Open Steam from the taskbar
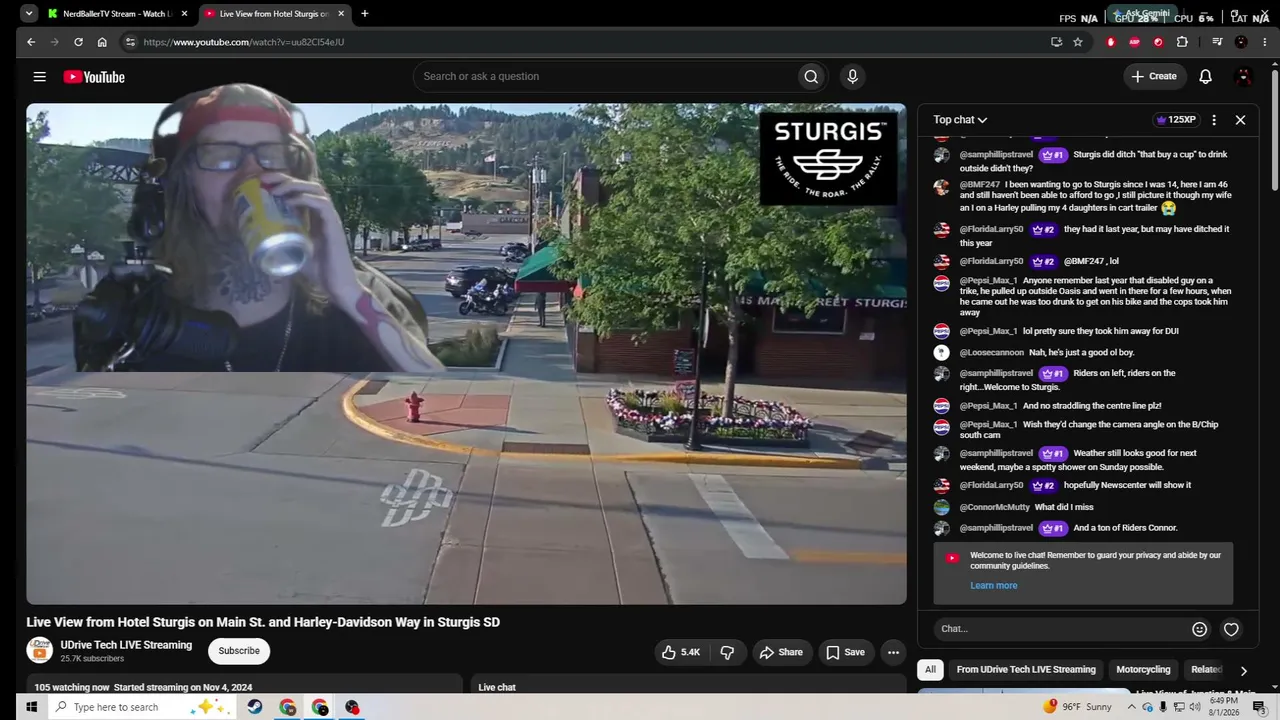 (255, 707)
